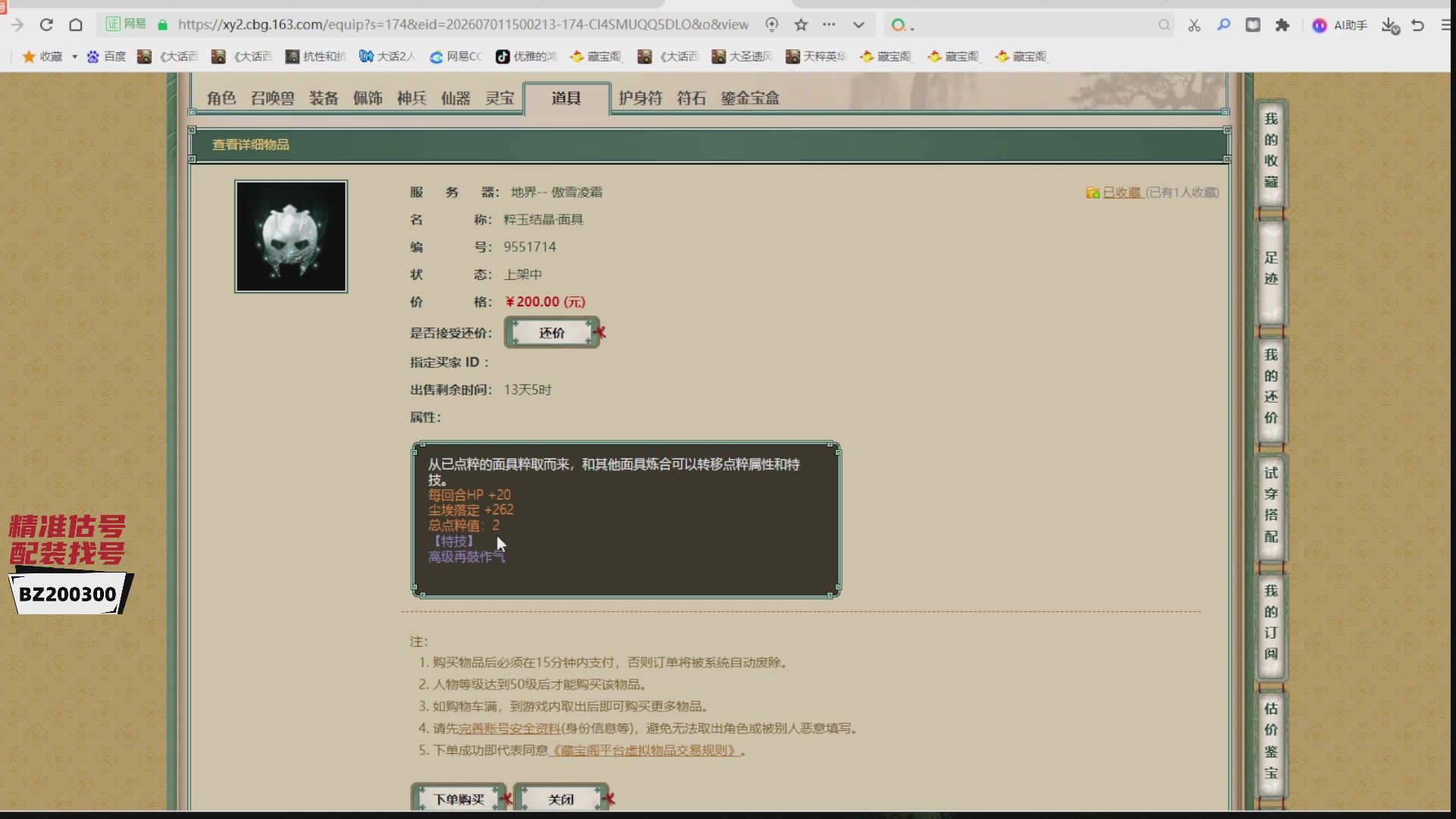This screenshot has height=819, width=1456.
Task: Click the undo closed tab icon
Action: (1417, 25)
